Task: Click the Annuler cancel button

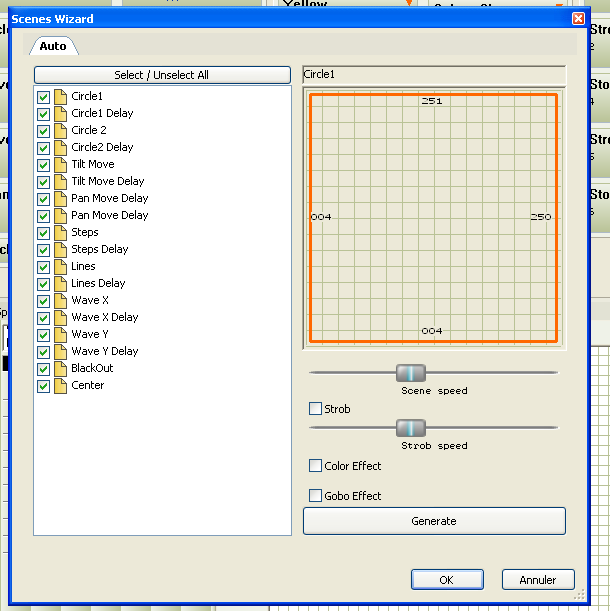Action: pos(538,580)
